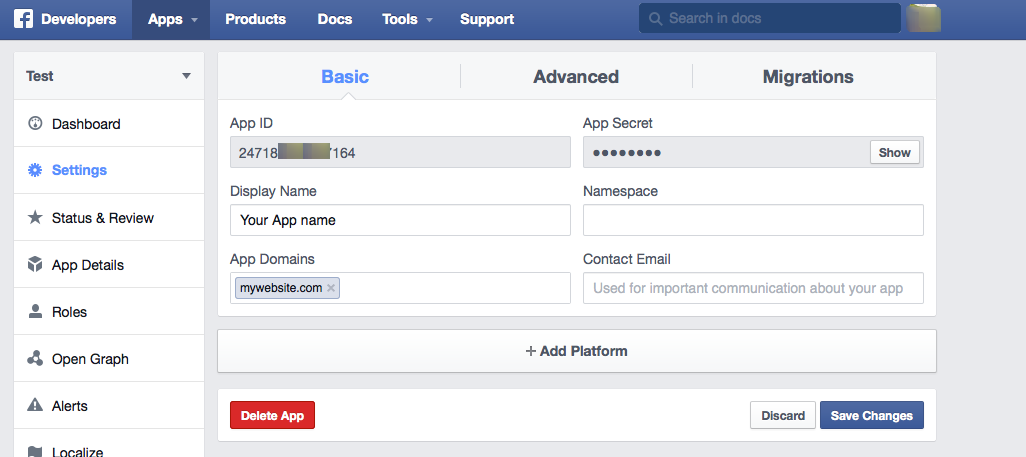This screenshot has height=457, width=1026.
Task: Expand the Test app selector dropdown
Action: click(109, 76)
